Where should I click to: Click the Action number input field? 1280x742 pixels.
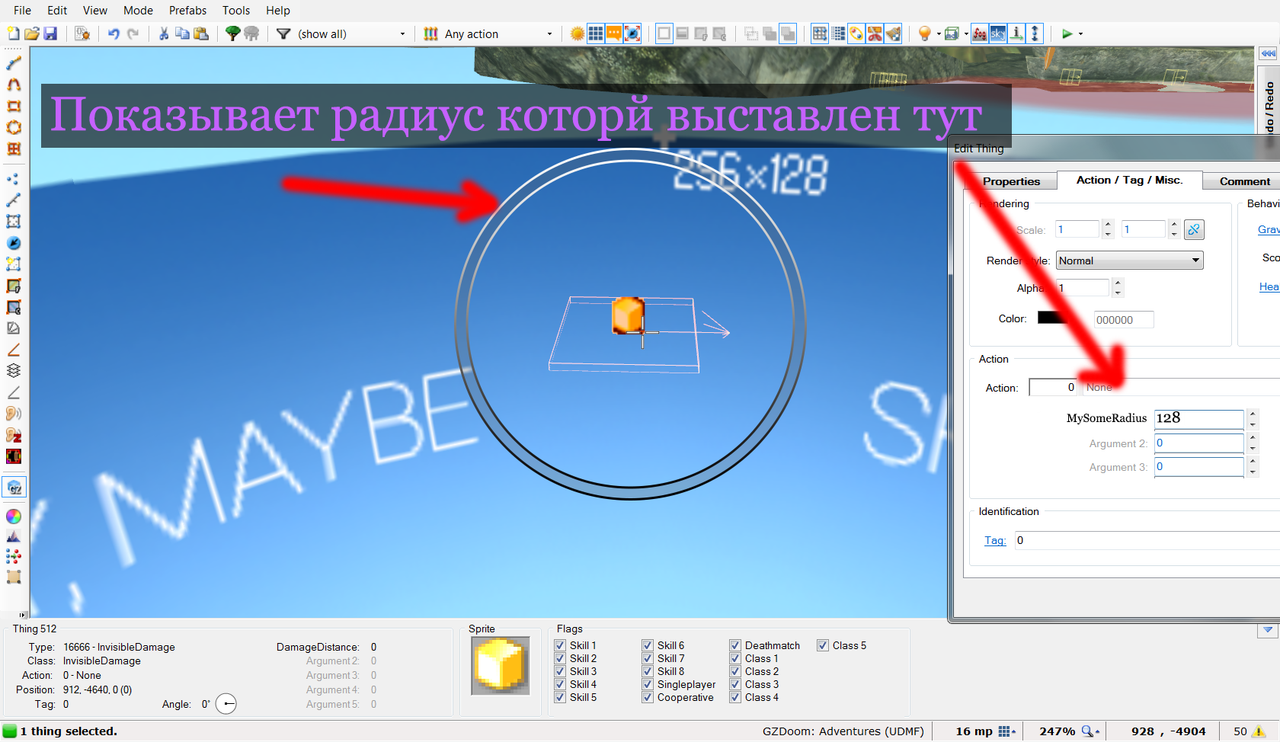tap(1053, 387)
